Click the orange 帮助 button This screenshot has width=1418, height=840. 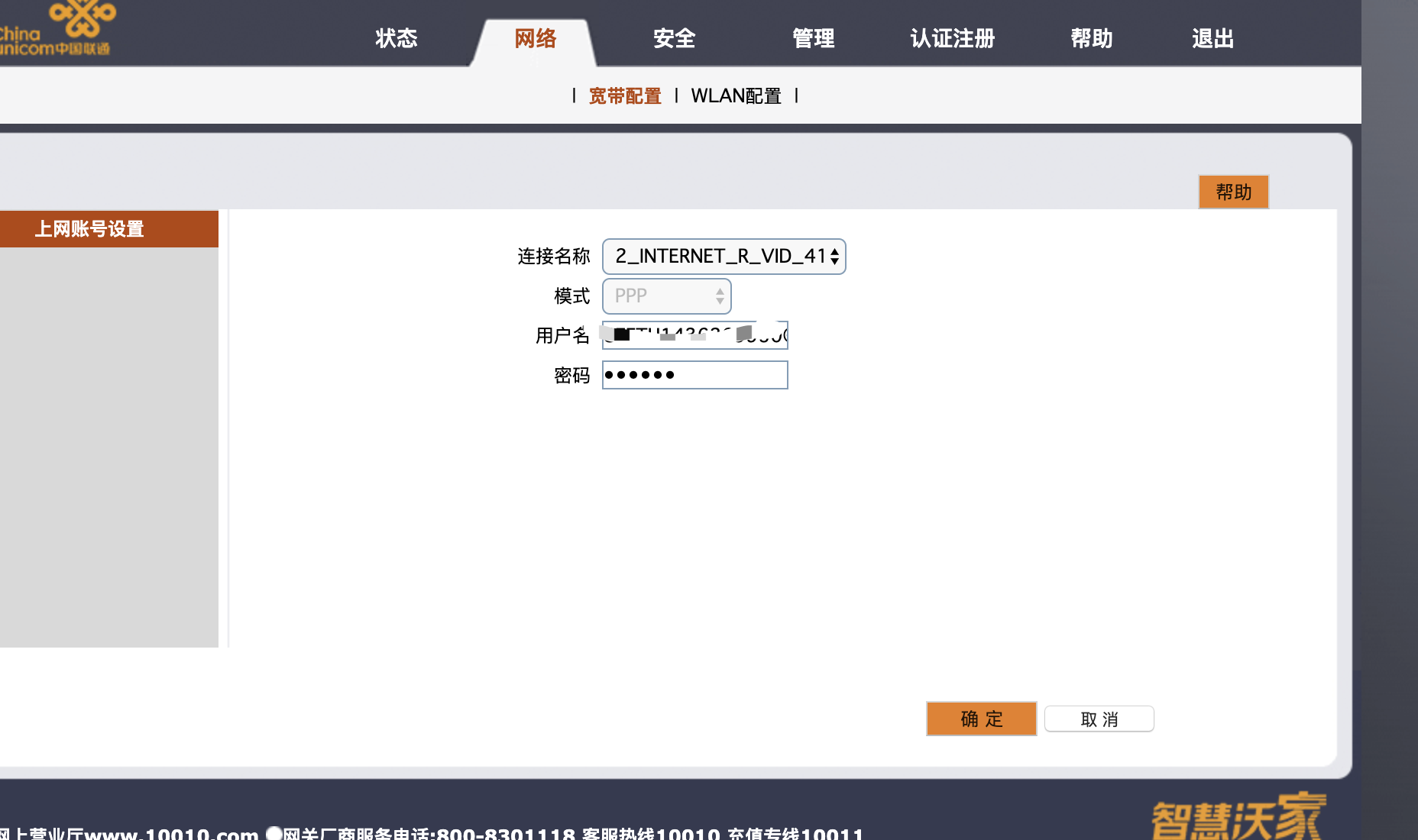pyautogui.click(x=1233, y=192)
